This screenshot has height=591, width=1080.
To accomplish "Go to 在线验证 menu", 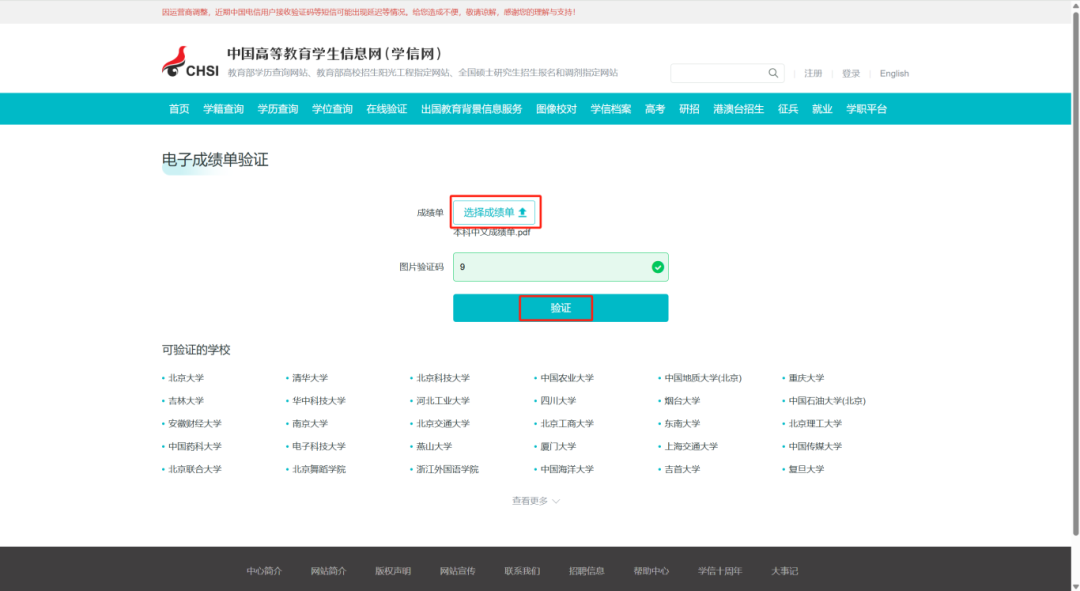I will (386, 109).
